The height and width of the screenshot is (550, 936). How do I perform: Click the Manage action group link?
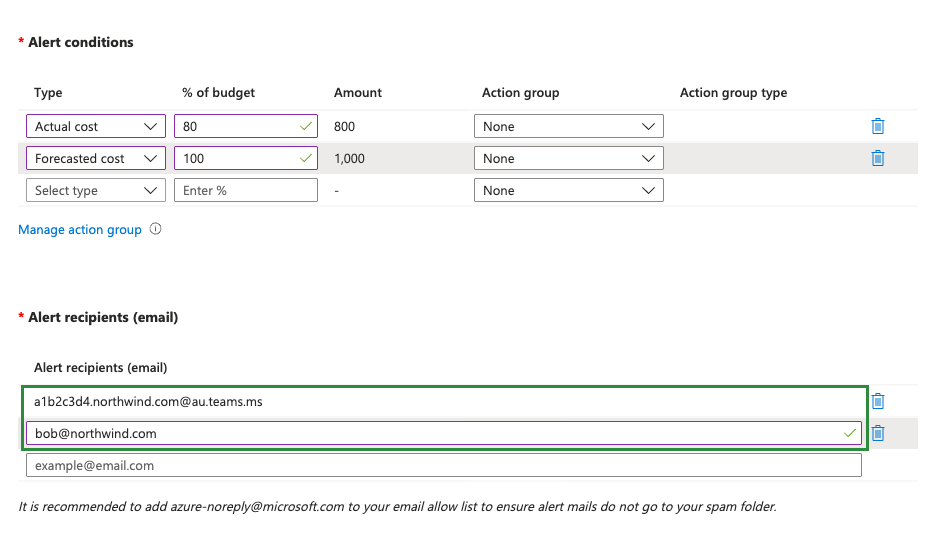80,230
